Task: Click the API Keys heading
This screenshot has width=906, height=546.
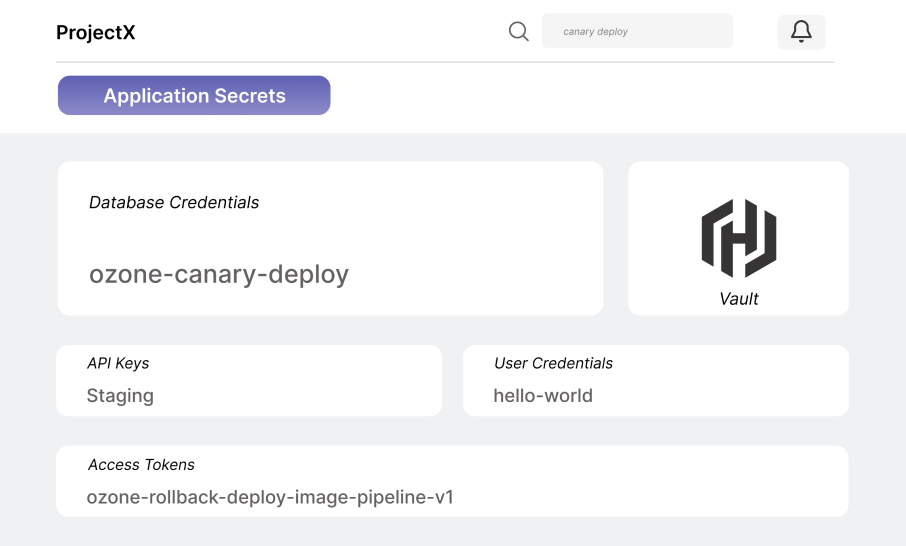Action: click(118, 363)
